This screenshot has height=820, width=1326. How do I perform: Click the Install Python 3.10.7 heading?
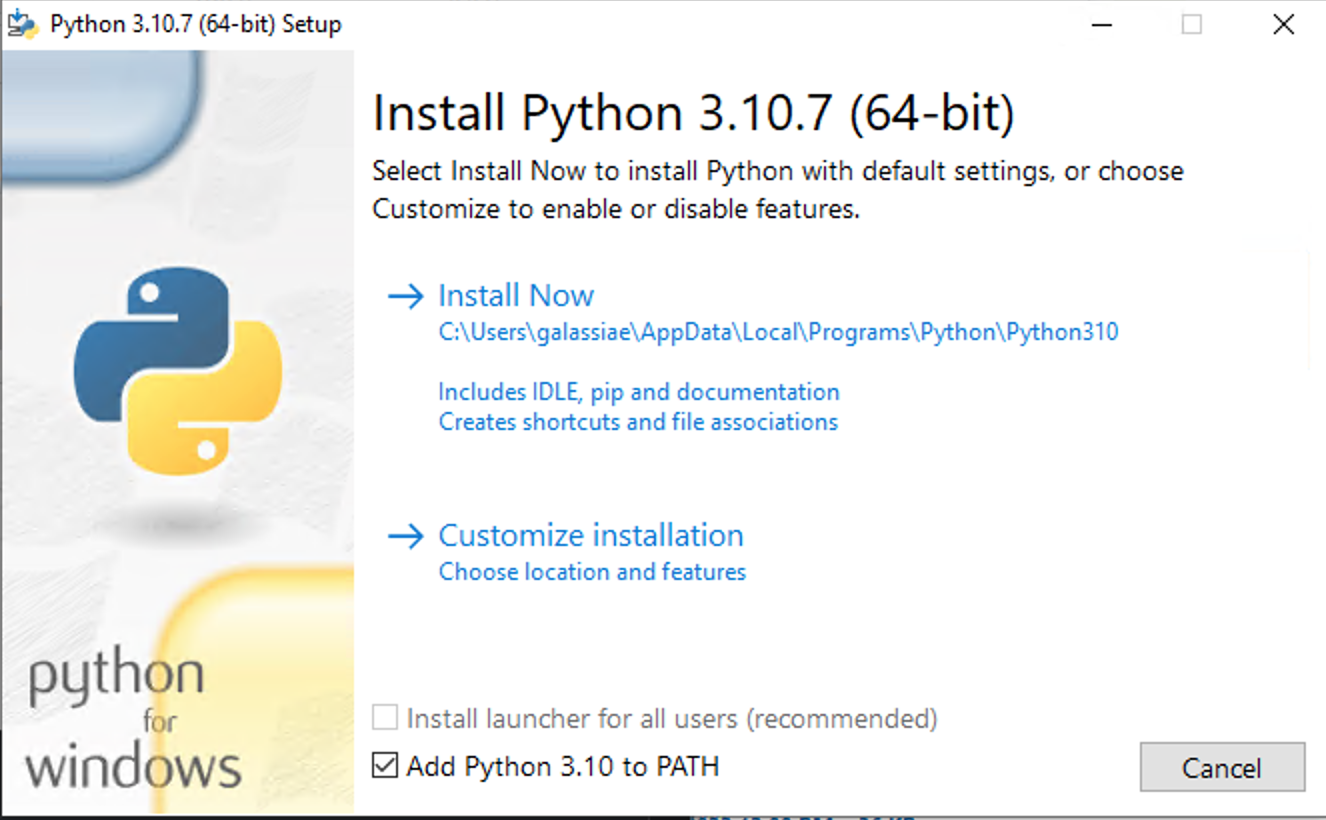[x=693, y=111]
